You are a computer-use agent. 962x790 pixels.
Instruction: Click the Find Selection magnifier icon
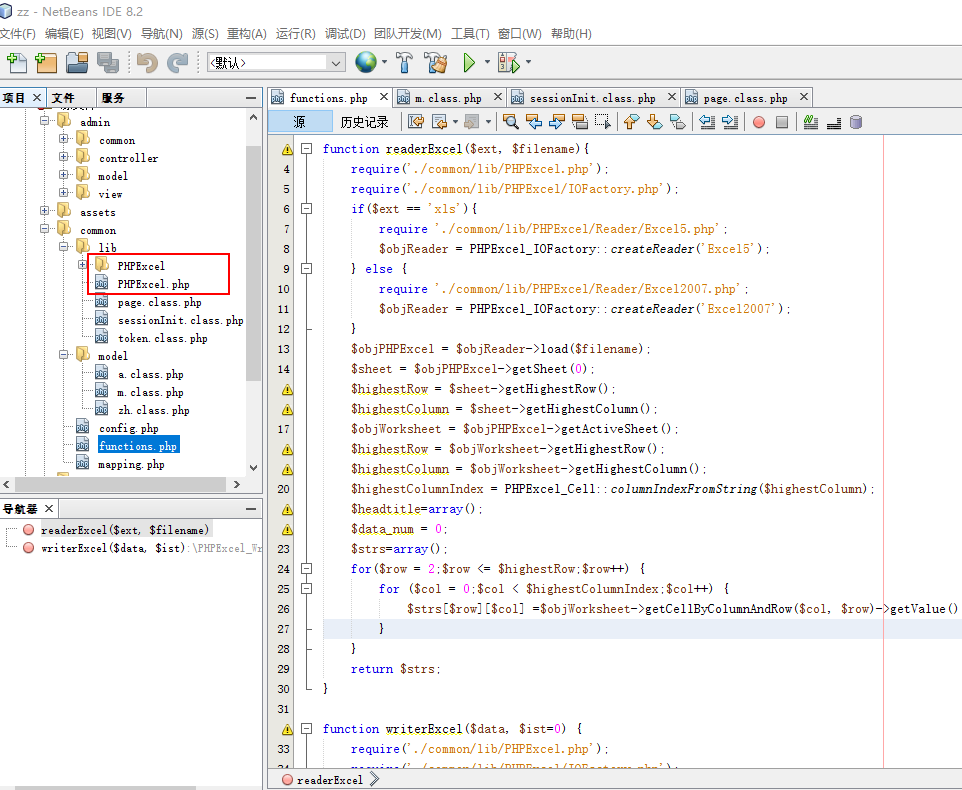click(x=511, y=122)
